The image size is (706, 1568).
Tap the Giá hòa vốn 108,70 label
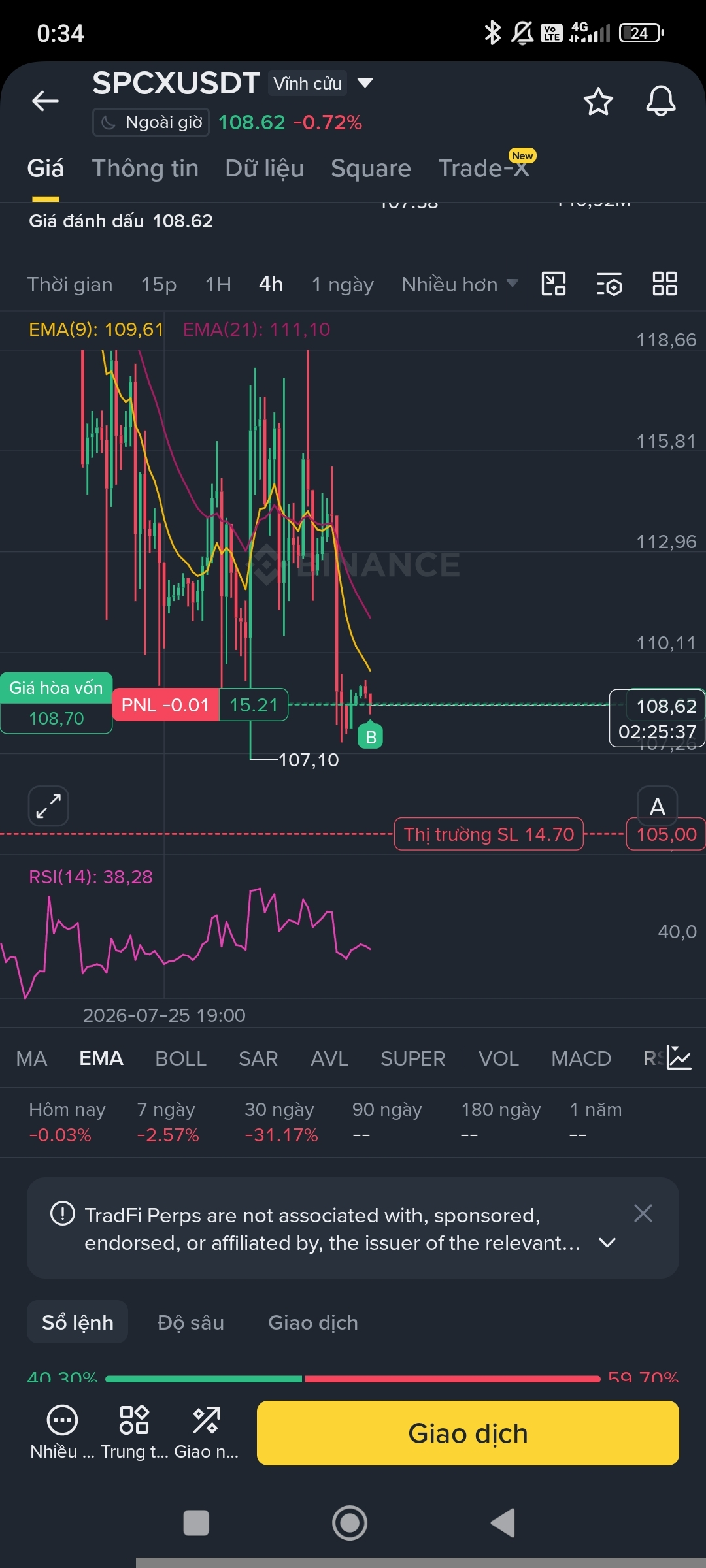coord(56,703)
